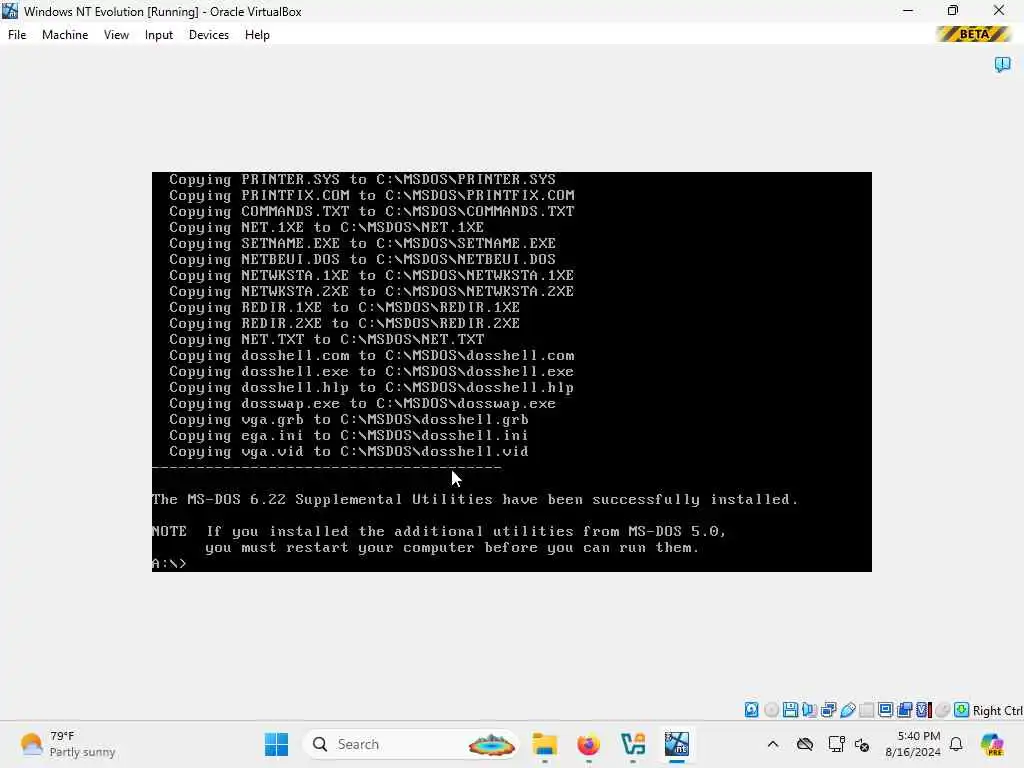Launch Copilot preview from the taskbar
The width and height of the screenshot is (1024, 768).
[x=993, y=744]
